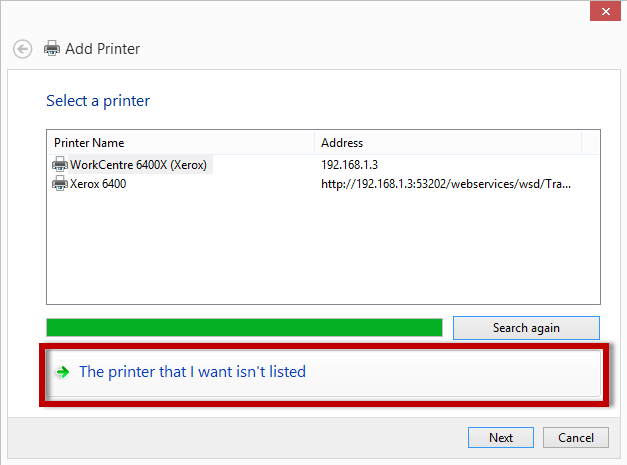Click the green arrow beside the not-listed option
627x465 pixels.
tap(62, 372)
